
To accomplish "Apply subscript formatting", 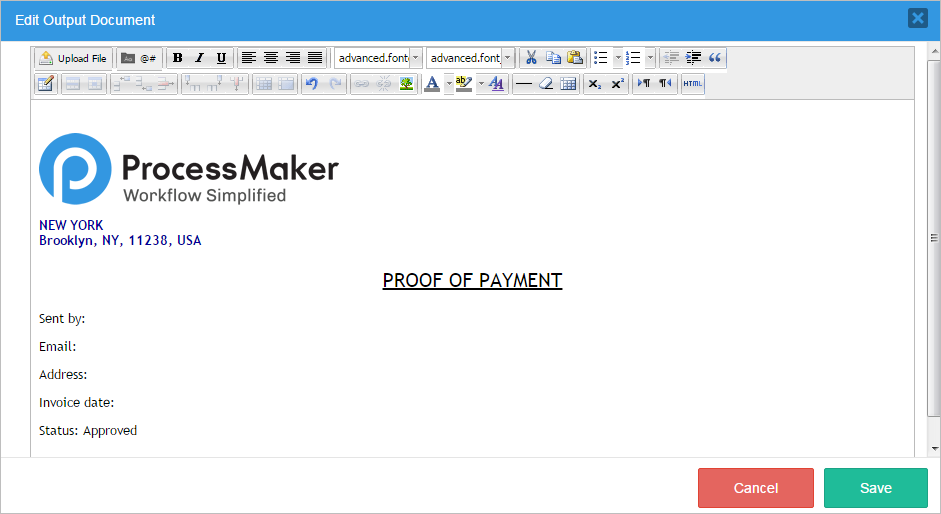I will click(x=594, y=84).
